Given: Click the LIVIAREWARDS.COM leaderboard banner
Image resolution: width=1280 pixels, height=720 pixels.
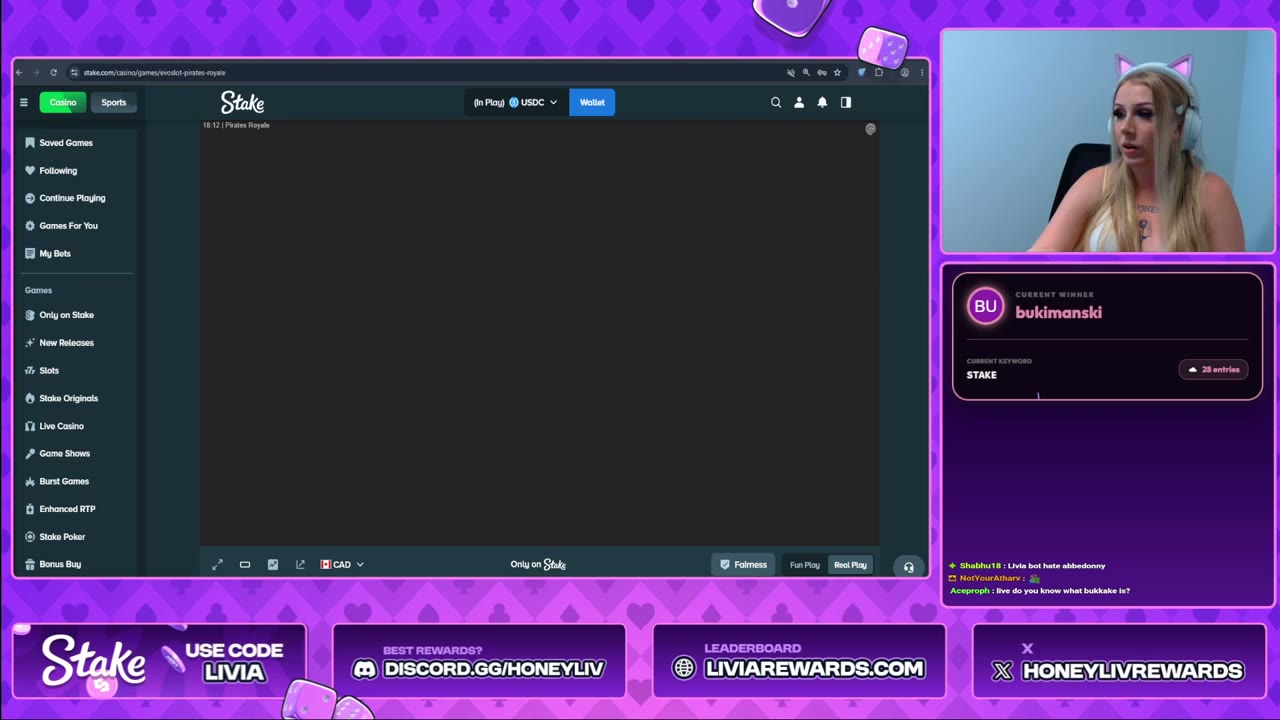Looking at the screenshot, I should 799,661.
